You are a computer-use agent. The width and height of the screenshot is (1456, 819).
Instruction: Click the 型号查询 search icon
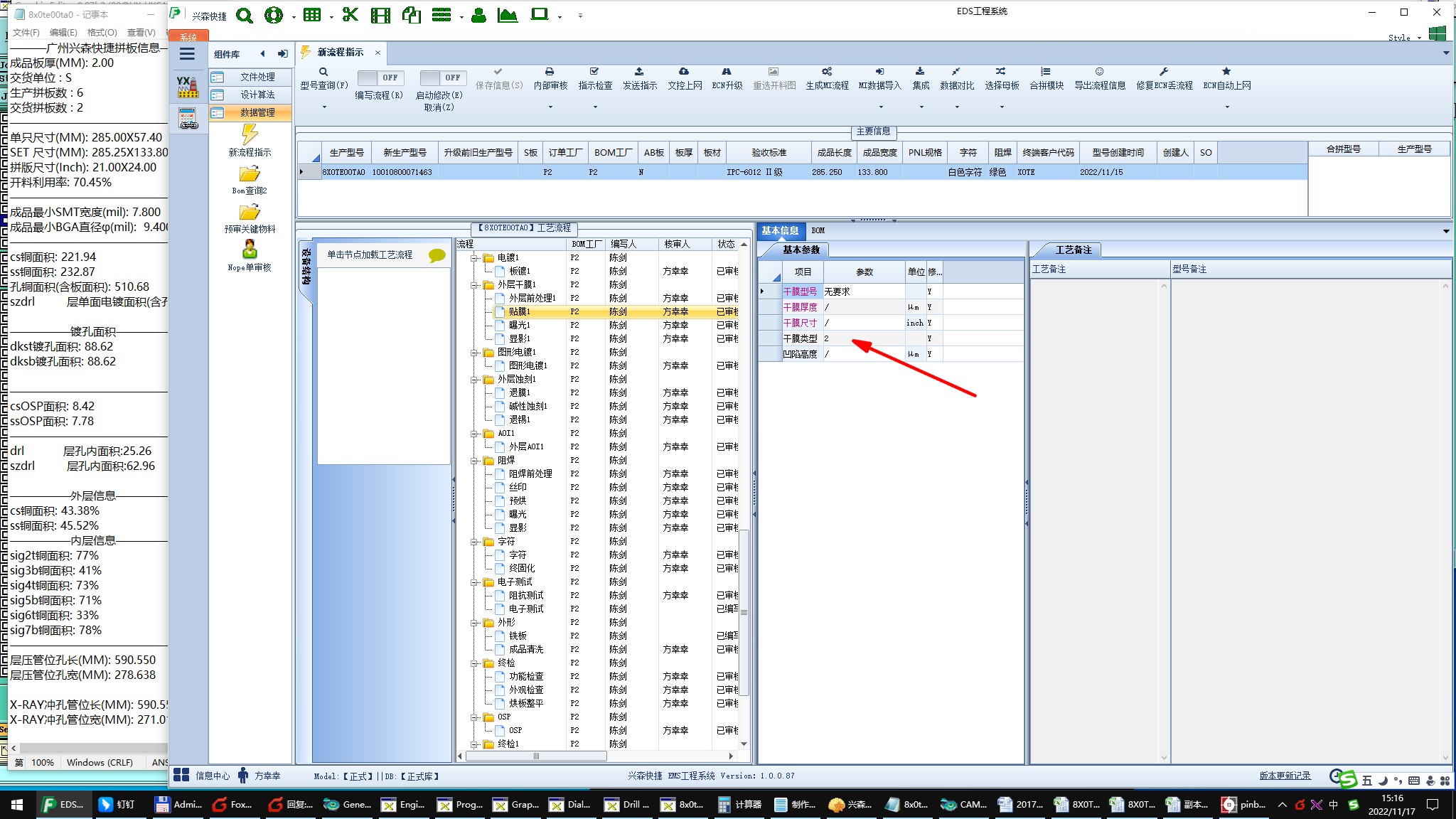point(323,72)
